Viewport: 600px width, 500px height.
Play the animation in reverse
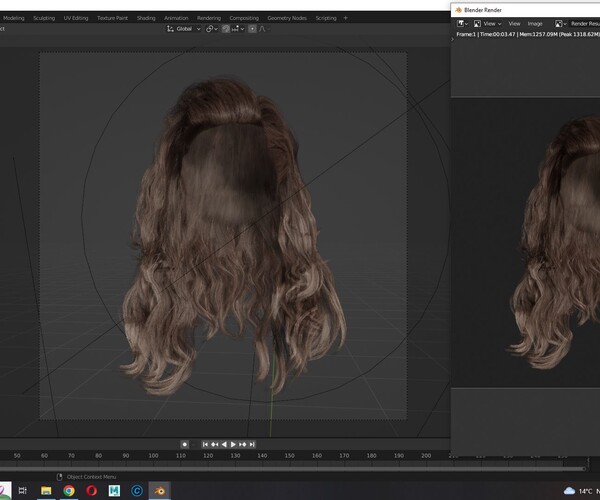coord(224,444)
